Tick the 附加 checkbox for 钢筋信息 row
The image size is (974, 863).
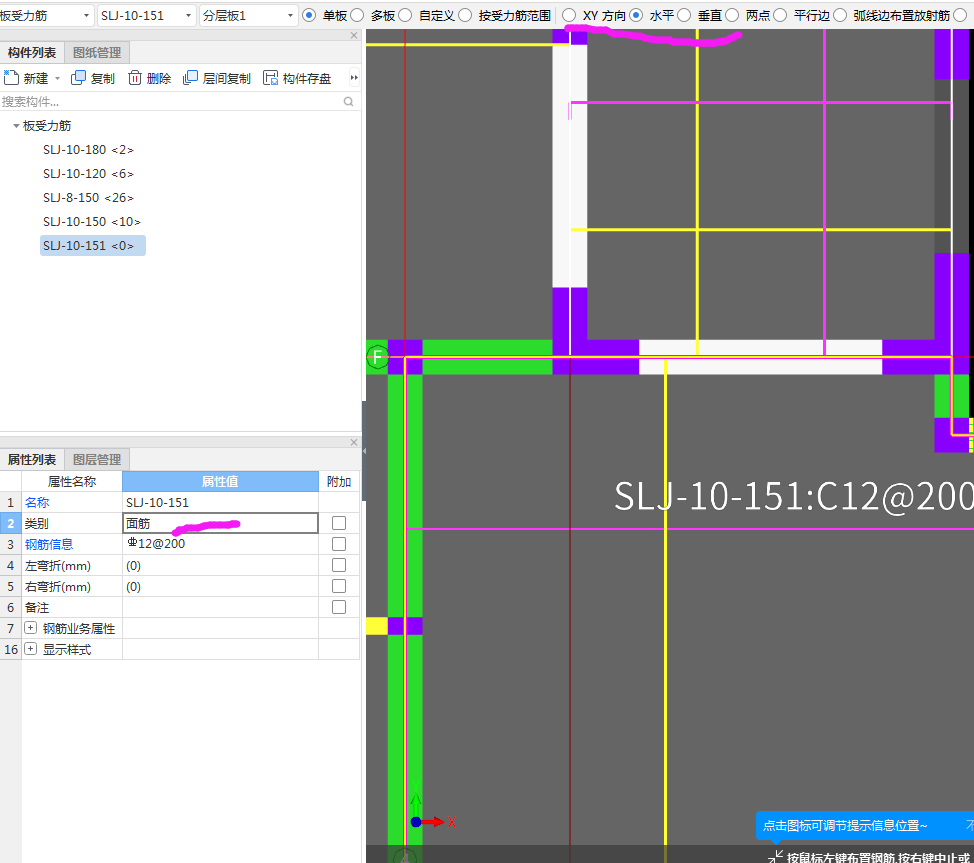click(x=339, y=544)
